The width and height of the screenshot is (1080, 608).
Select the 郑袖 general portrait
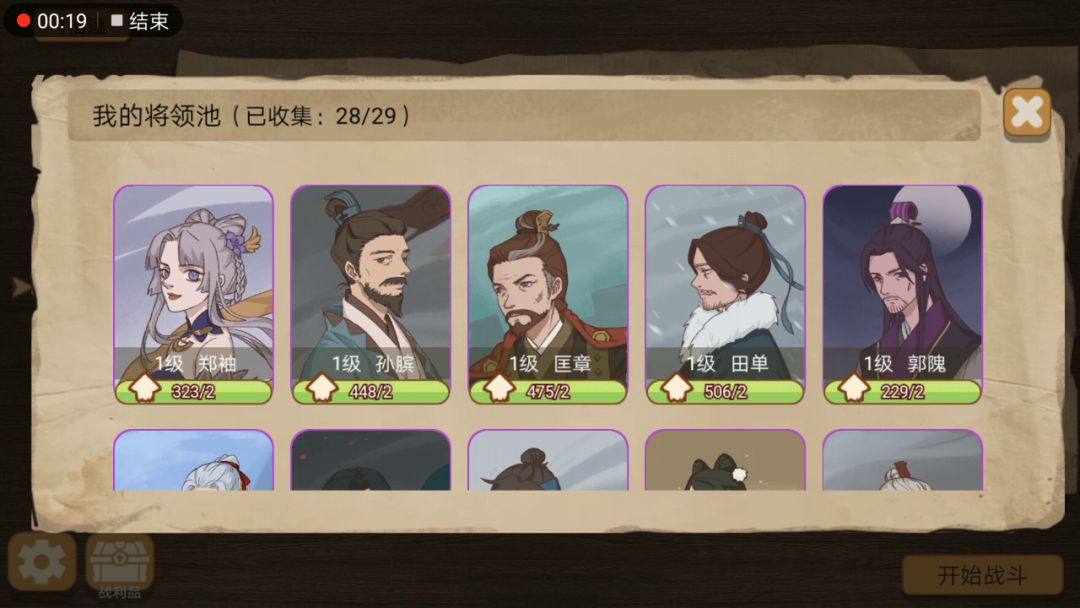click(x=194, y=295)
